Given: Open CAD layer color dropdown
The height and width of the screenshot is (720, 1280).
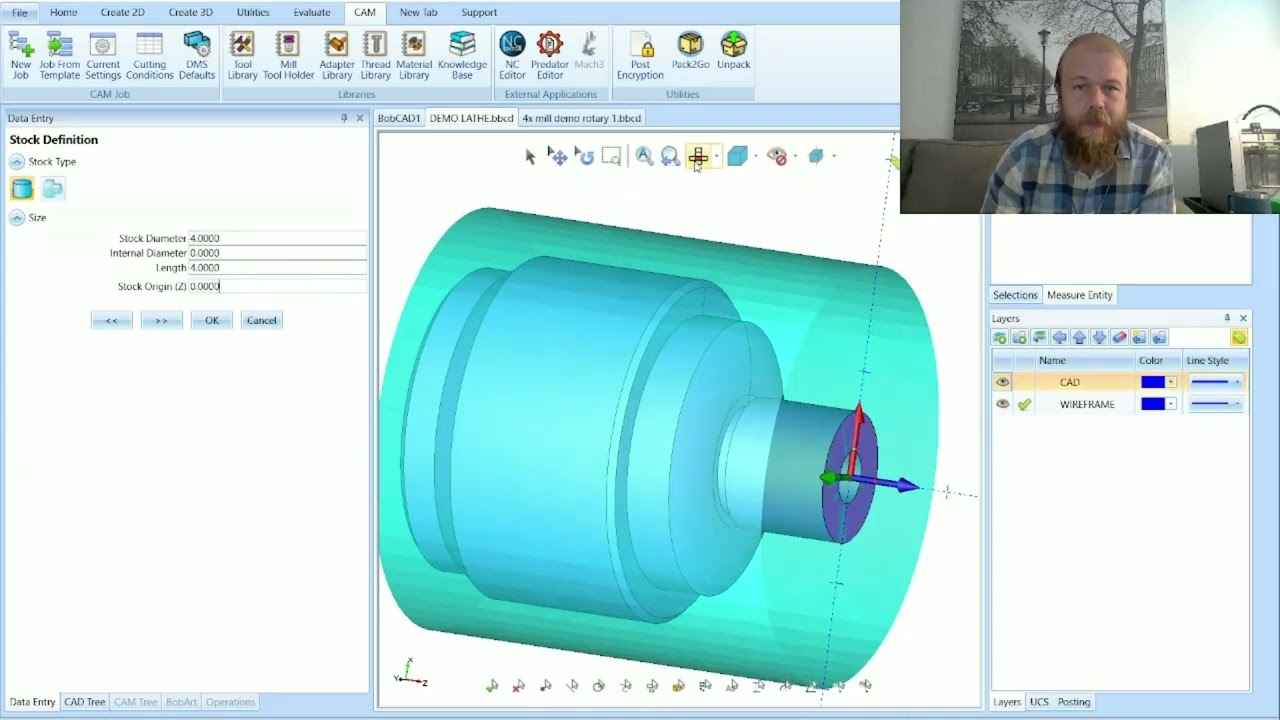Looking at the screenshot, I should point(1171,382).
